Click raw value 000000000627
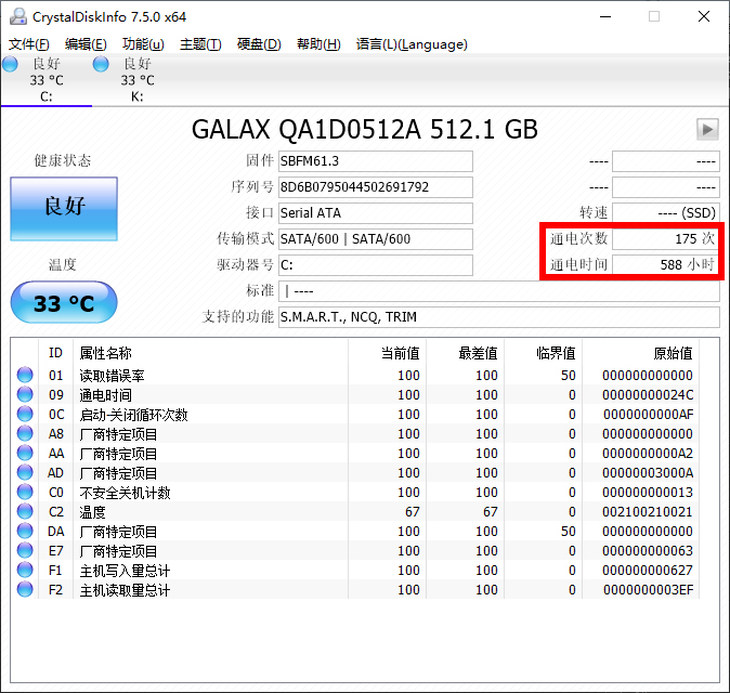730x693 pixels. point(647,570)
